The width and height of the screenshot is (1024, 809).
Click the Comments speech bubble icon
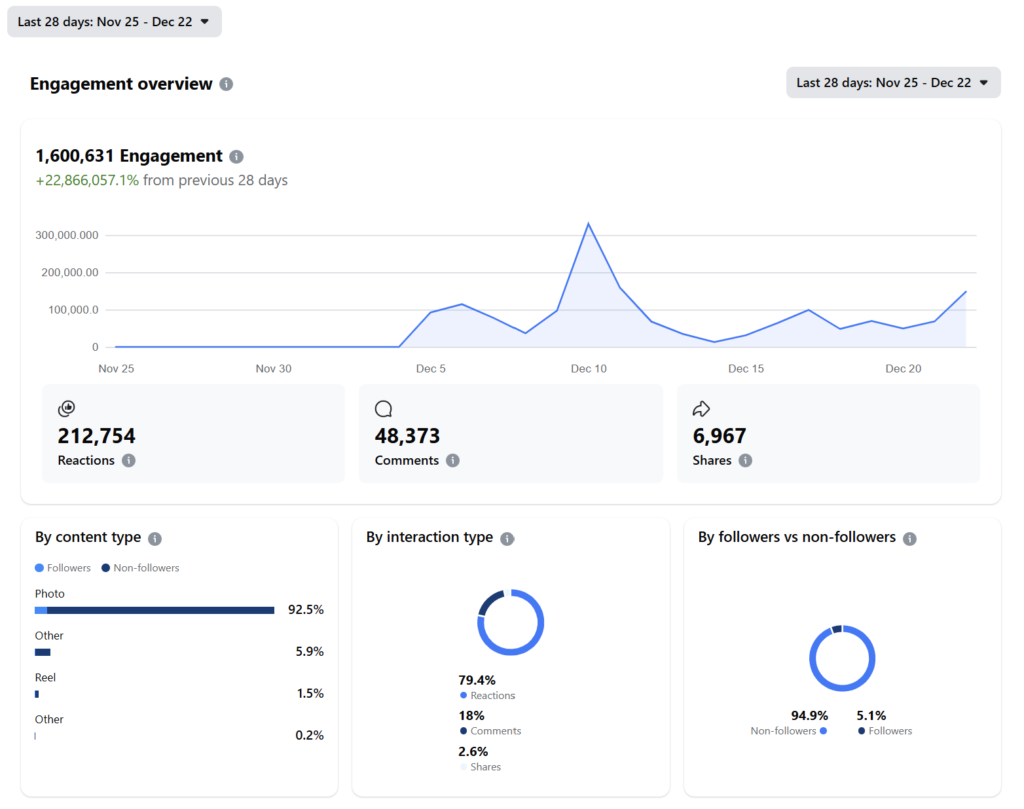(x=383, y=408)
